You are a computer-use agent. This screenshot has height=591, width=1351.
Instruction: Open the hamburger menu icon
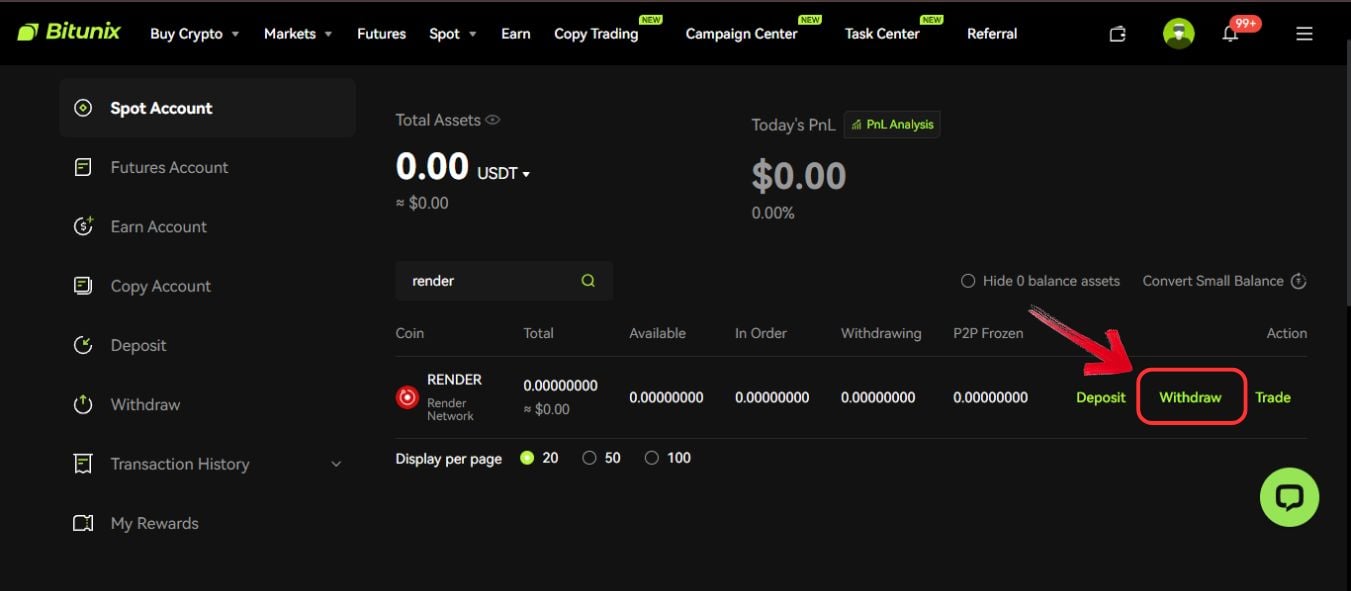[1304, 34]
